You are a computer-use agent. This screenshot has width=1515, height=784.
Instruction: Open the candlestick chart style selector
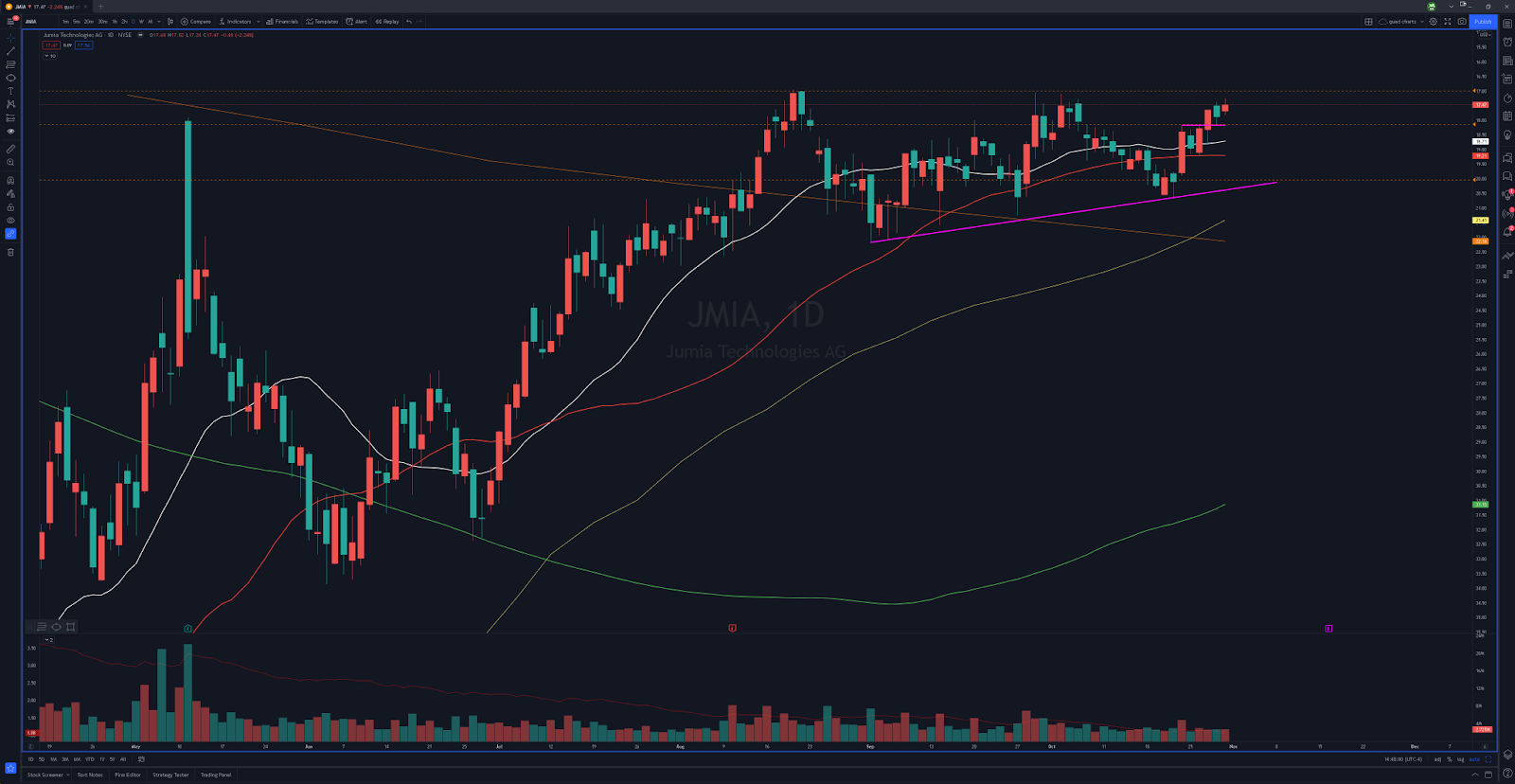click(170, 21)
